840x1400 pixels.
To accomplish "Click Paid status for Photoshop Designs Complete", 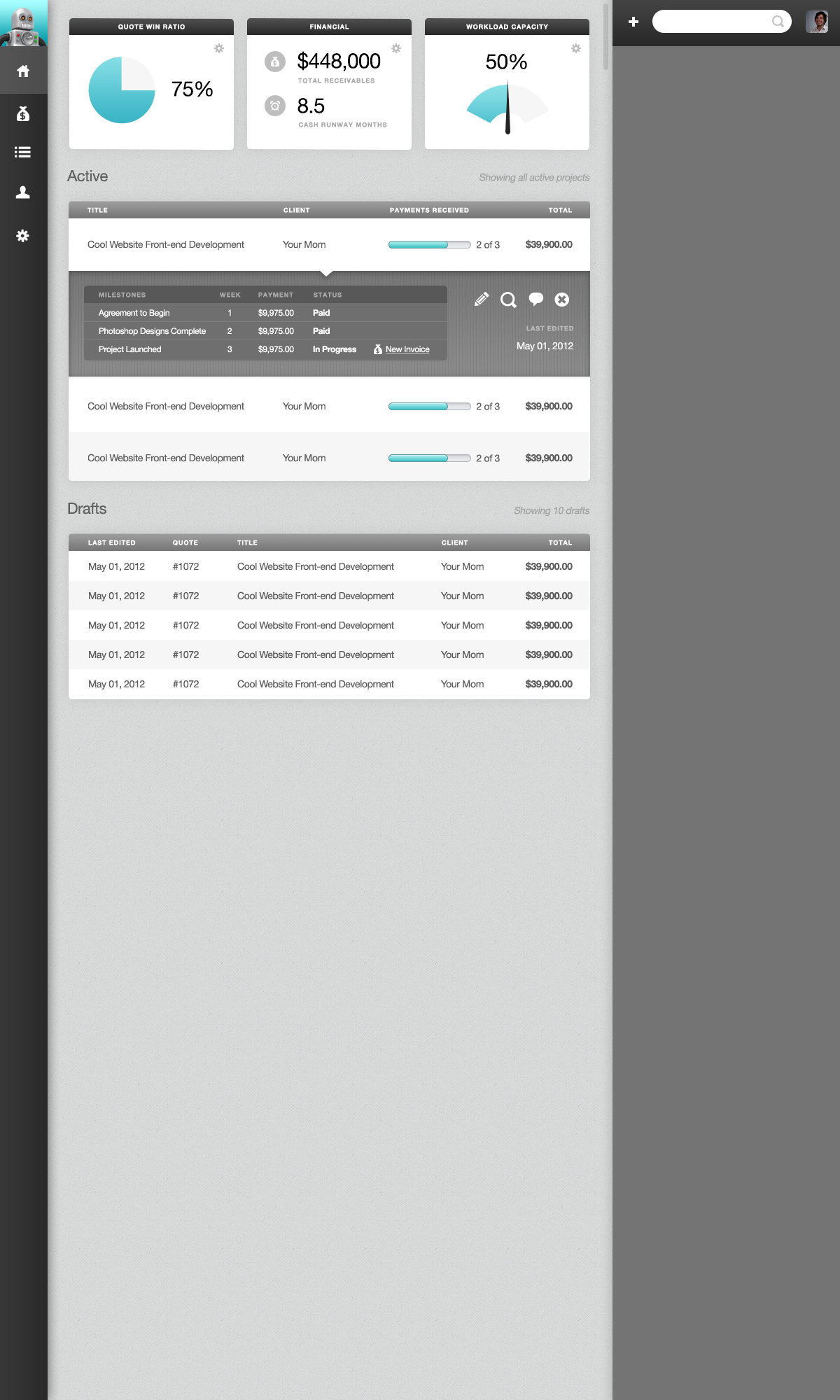I will (x=321, y=331).
